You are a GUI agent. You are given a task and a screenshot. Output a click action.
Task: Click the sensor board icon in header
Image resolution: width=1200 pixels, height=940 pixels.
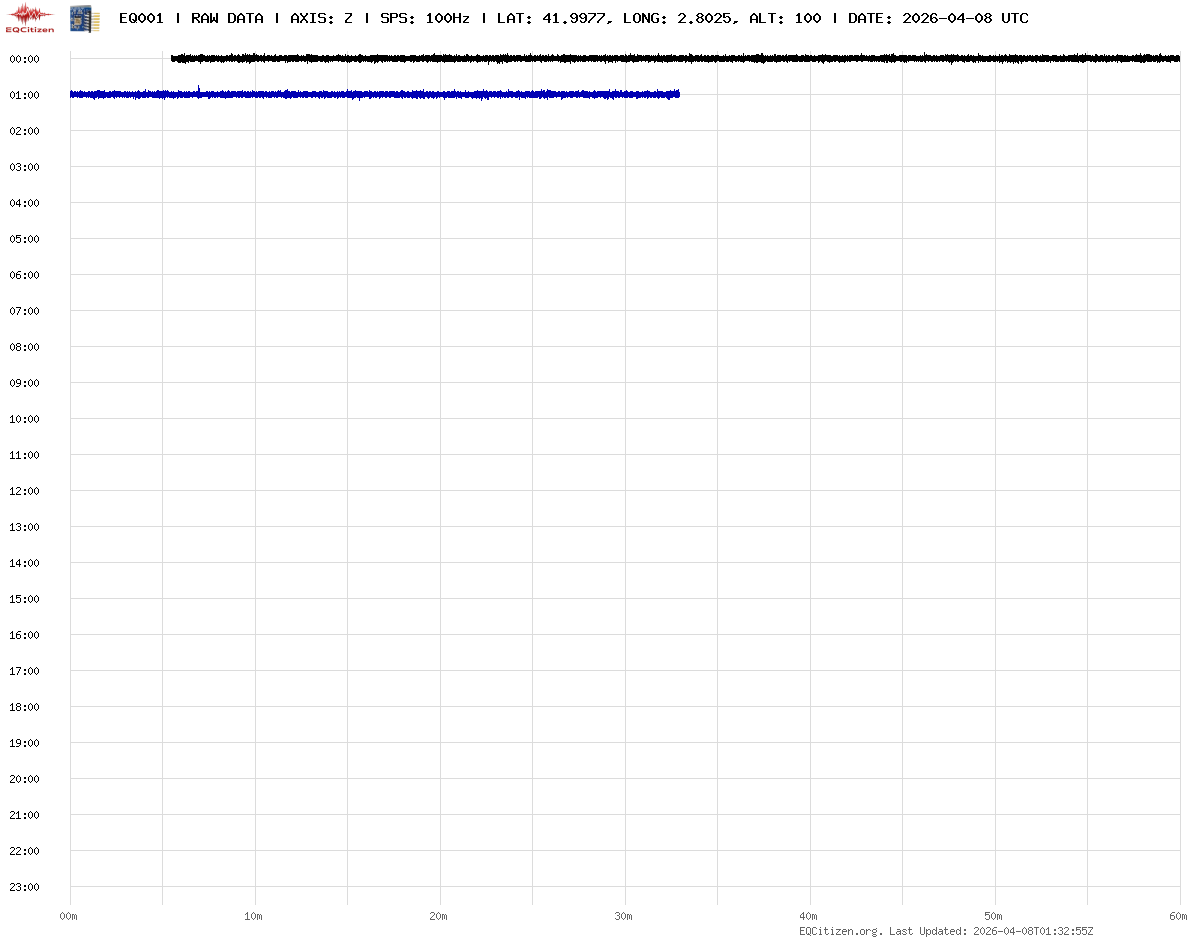coord(84,18)
